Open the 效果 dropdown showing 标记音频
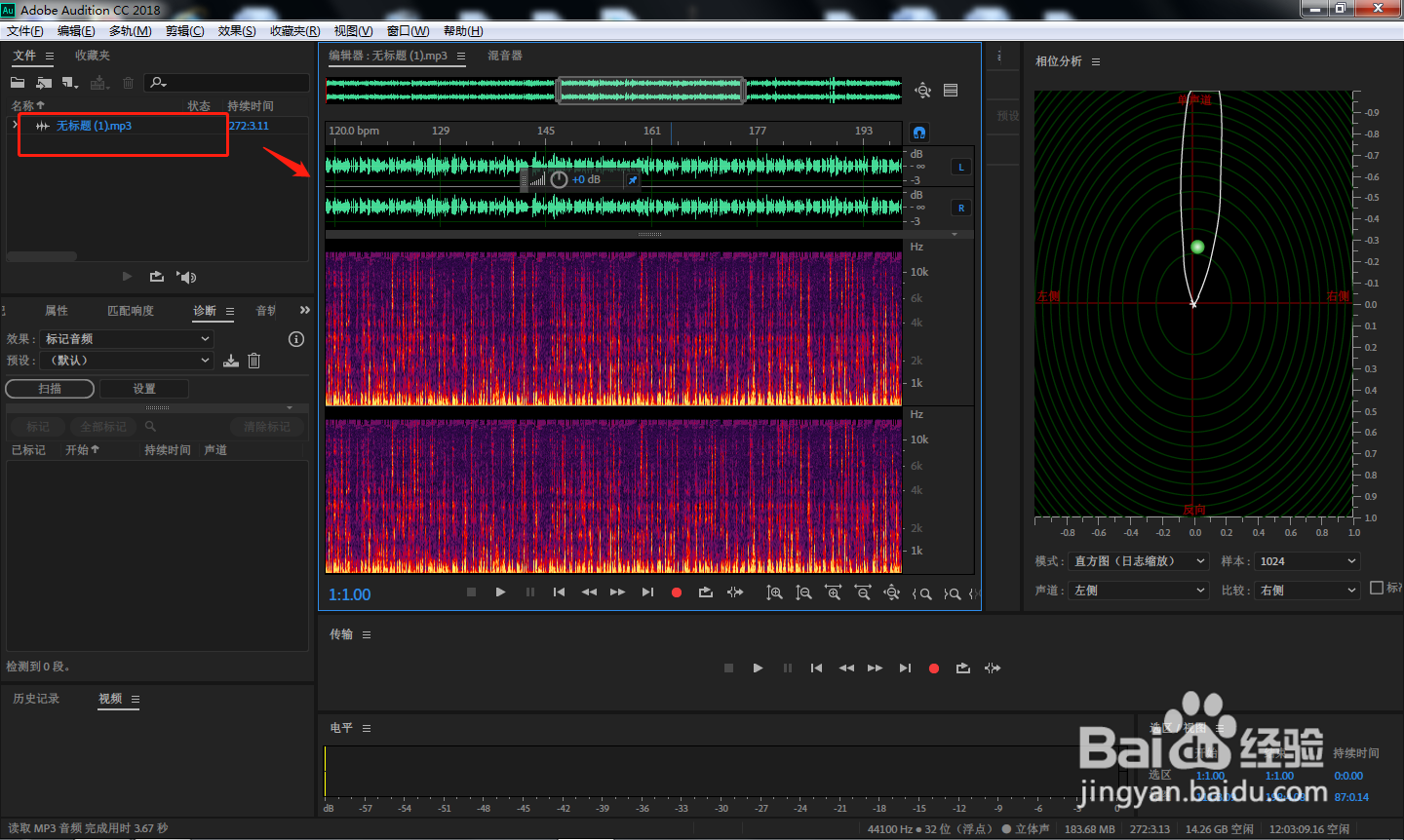1404x840 pixels. 127,339
